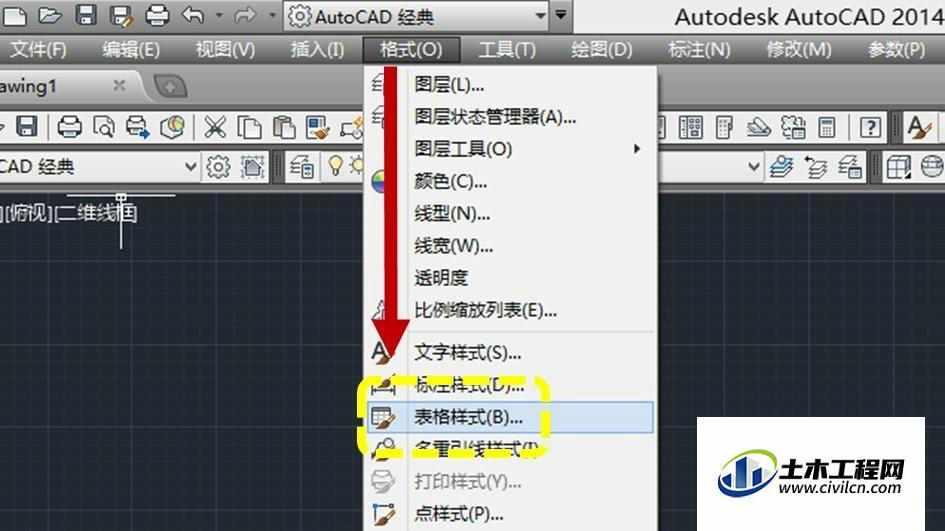Choose 图层状态管理器(A)... menu entry

[x=510, y=116]
